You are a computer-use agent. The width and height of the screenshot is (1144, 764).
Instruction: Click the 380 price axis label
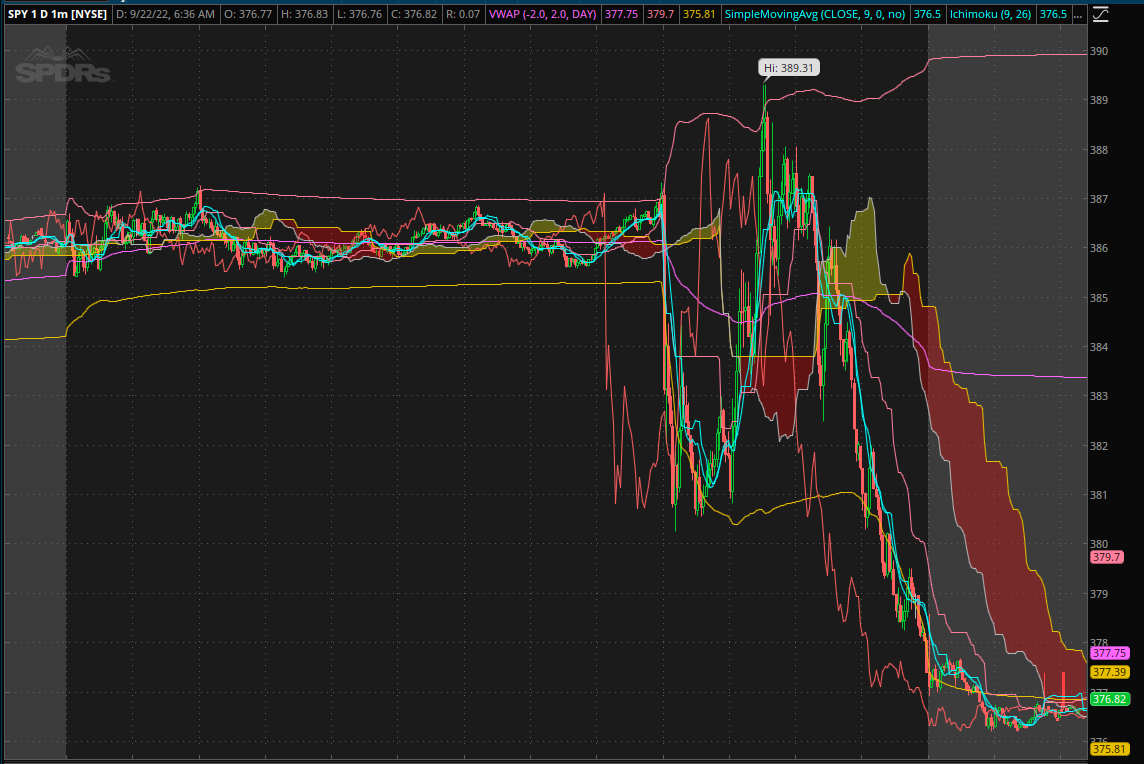1099,544
